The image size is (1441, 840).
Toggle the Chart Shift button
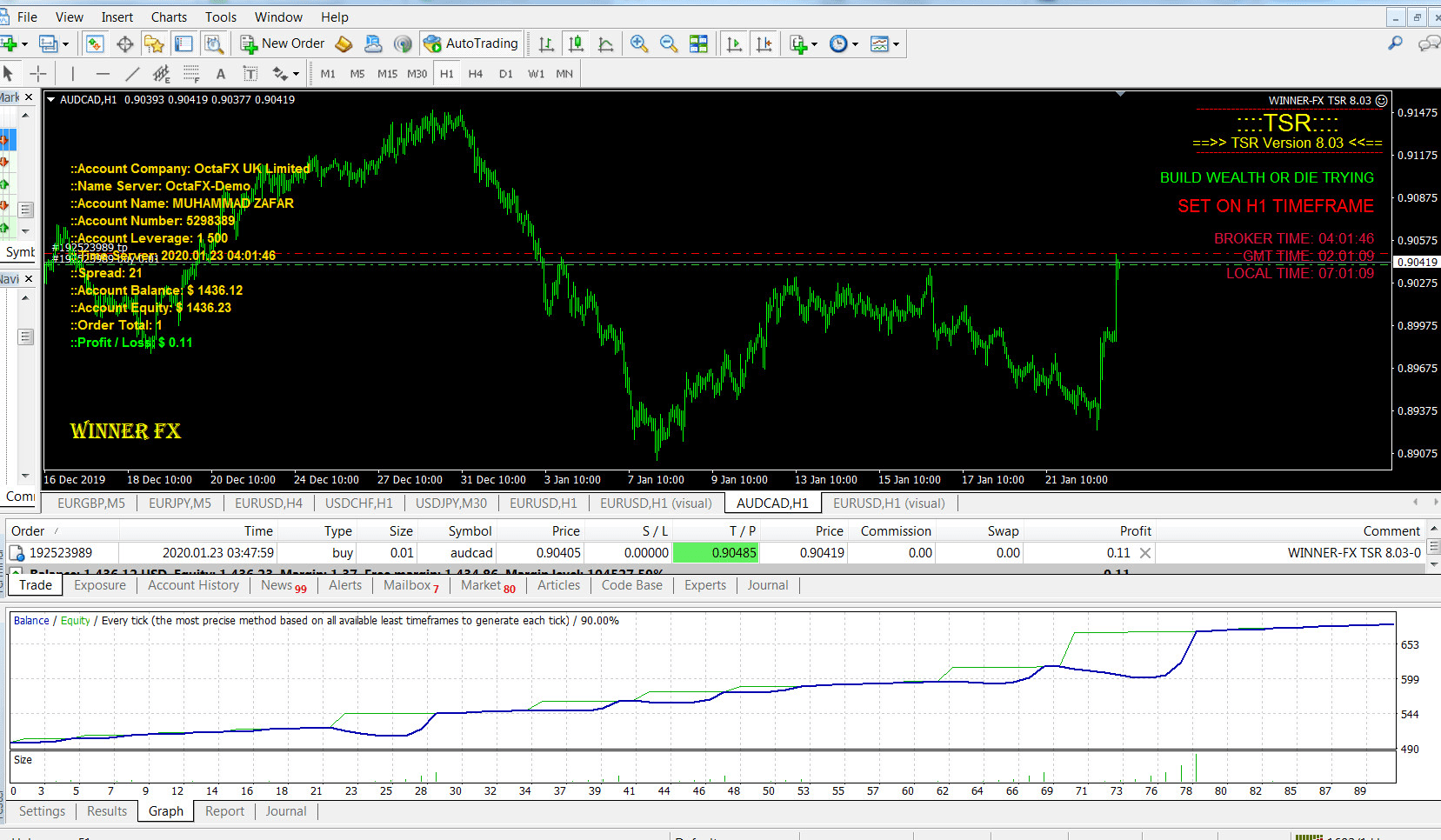(764, 43)
